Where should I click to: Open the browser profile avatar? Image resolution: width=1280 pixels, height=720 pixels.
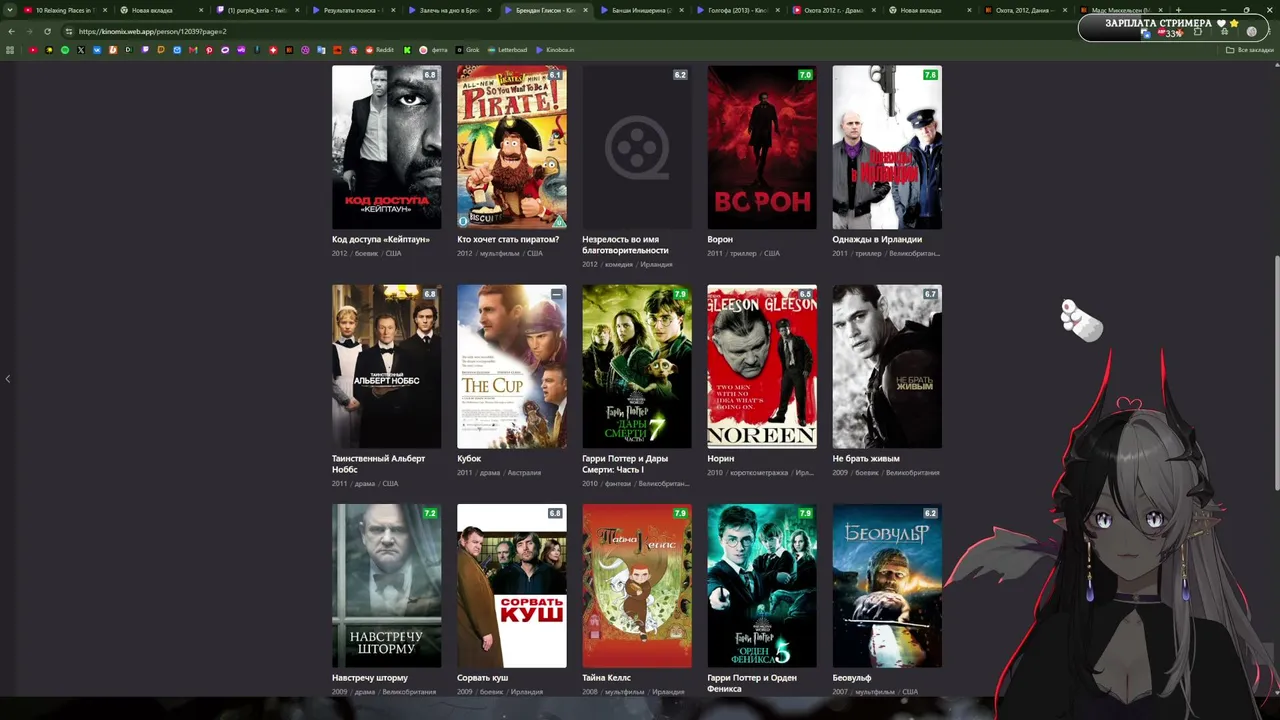(x=1251, y=31)
